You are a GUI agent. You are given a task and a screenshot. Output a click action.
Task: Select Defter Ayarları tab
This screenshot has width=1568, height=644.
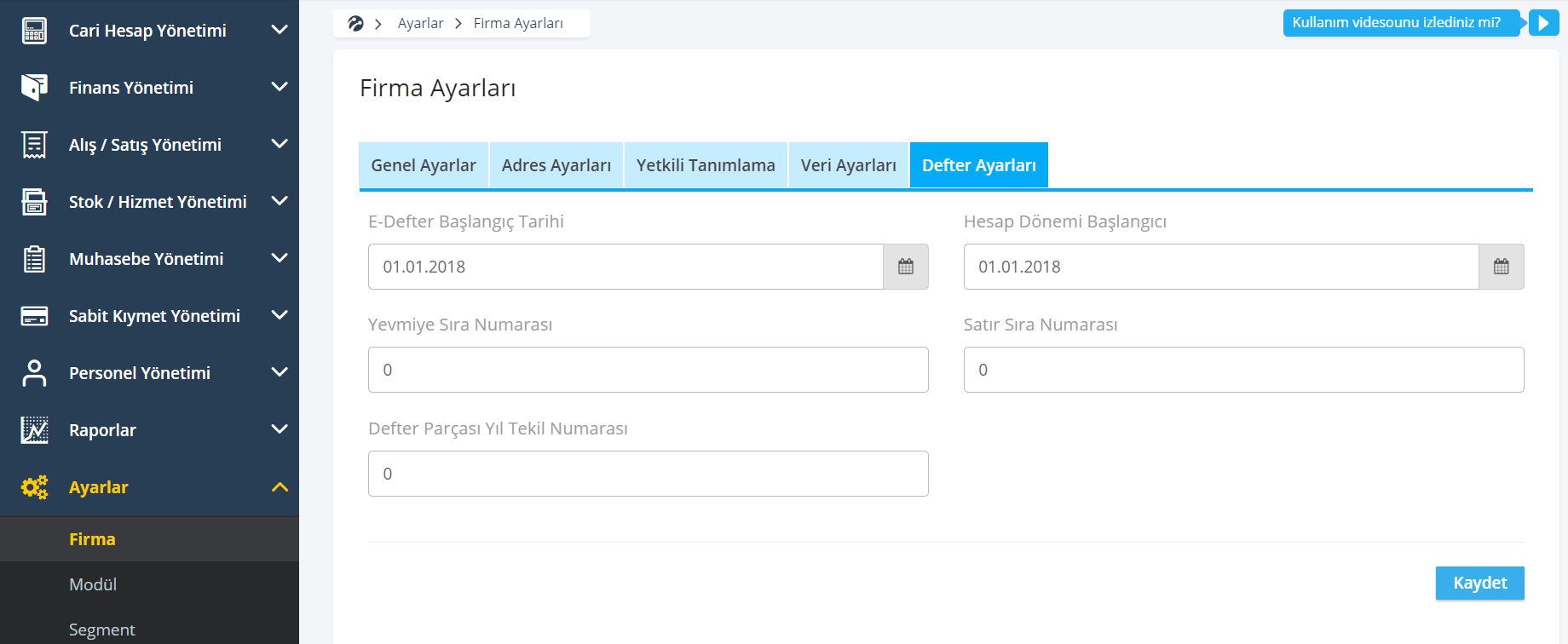pos(979,165)
